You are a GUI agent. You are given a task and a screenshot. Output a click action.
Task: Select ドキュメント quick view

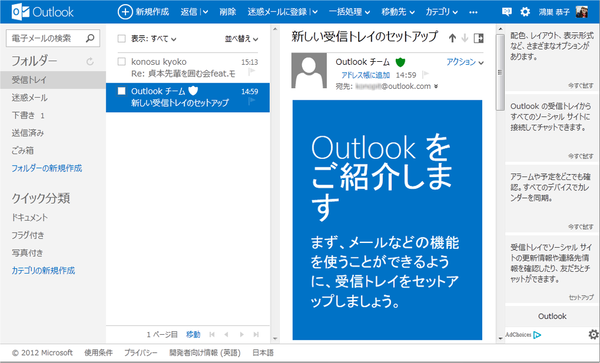coord(29,217)
